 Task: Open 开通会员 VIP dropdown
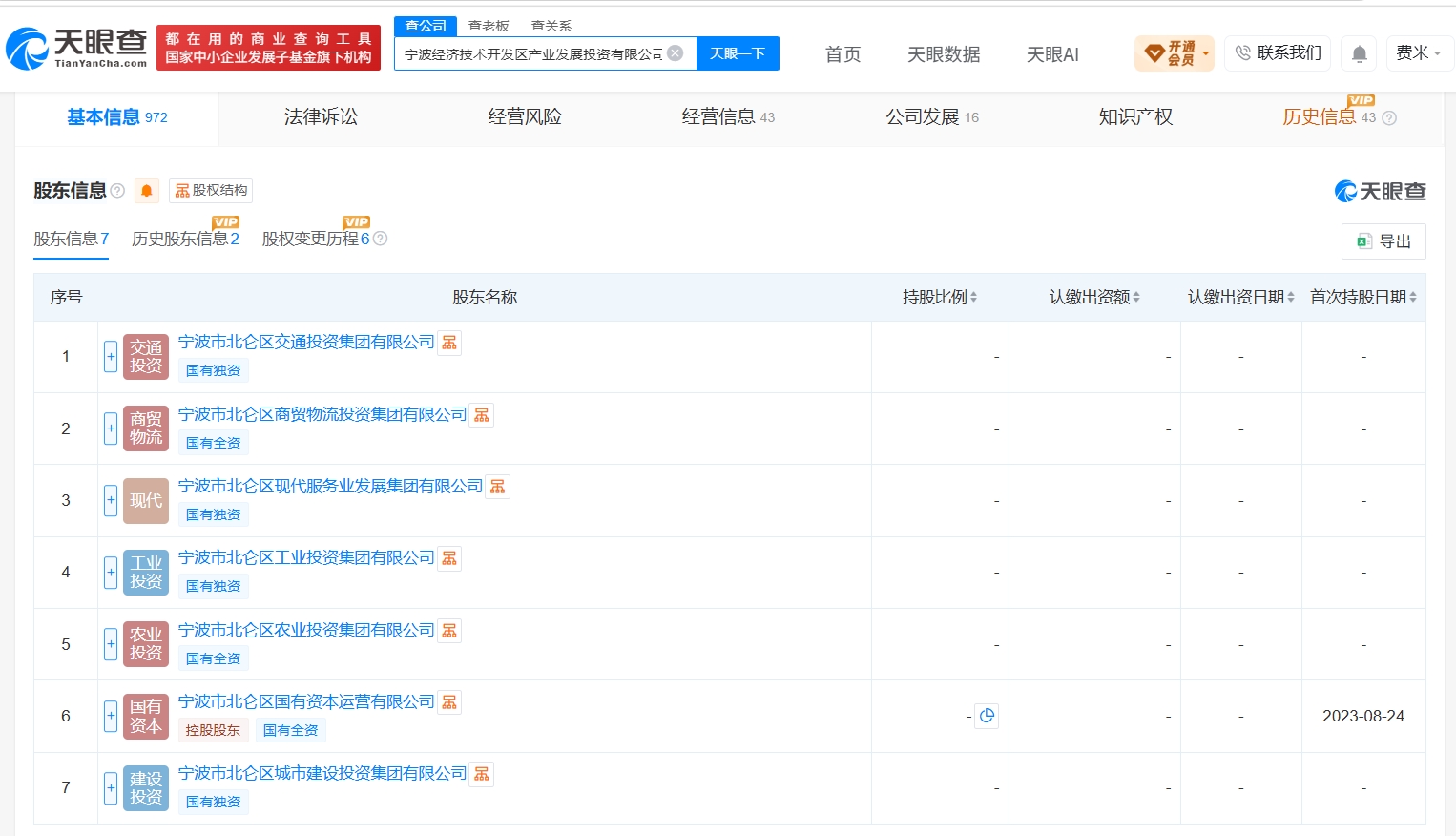(x=1175, y=53)
